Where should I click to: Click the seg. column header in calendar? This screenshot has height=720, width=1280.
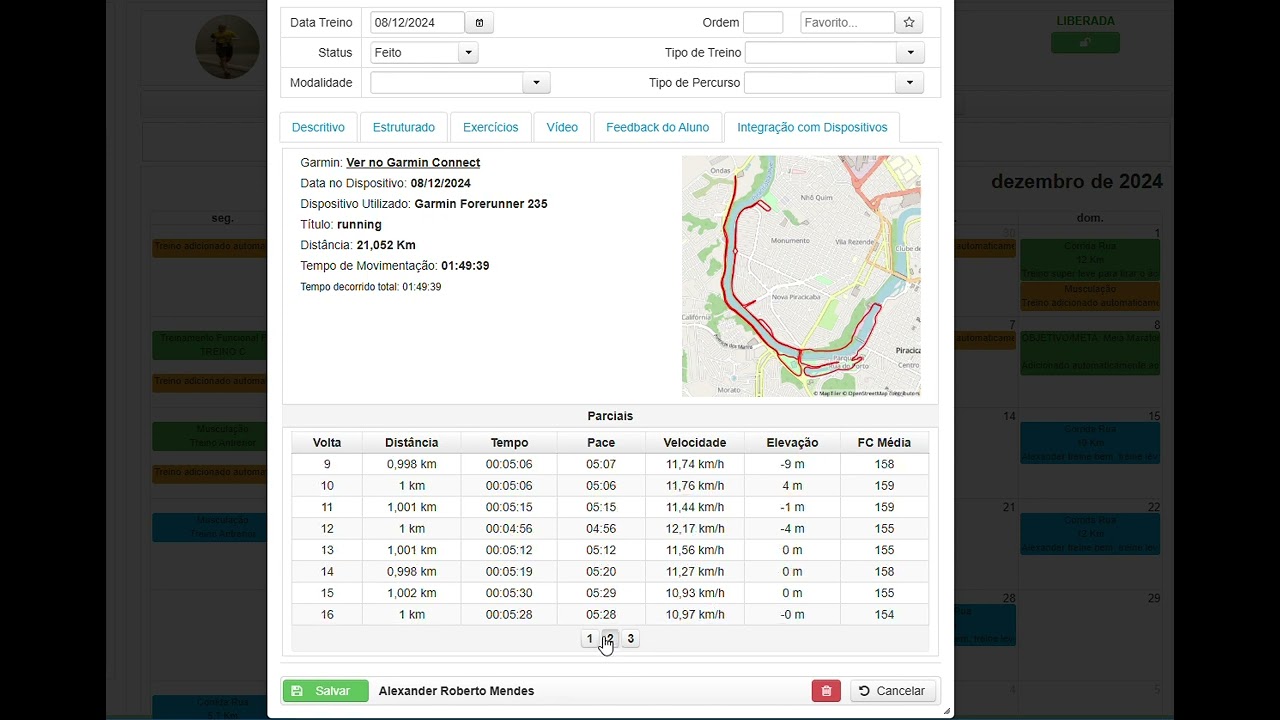pos(223,218)
